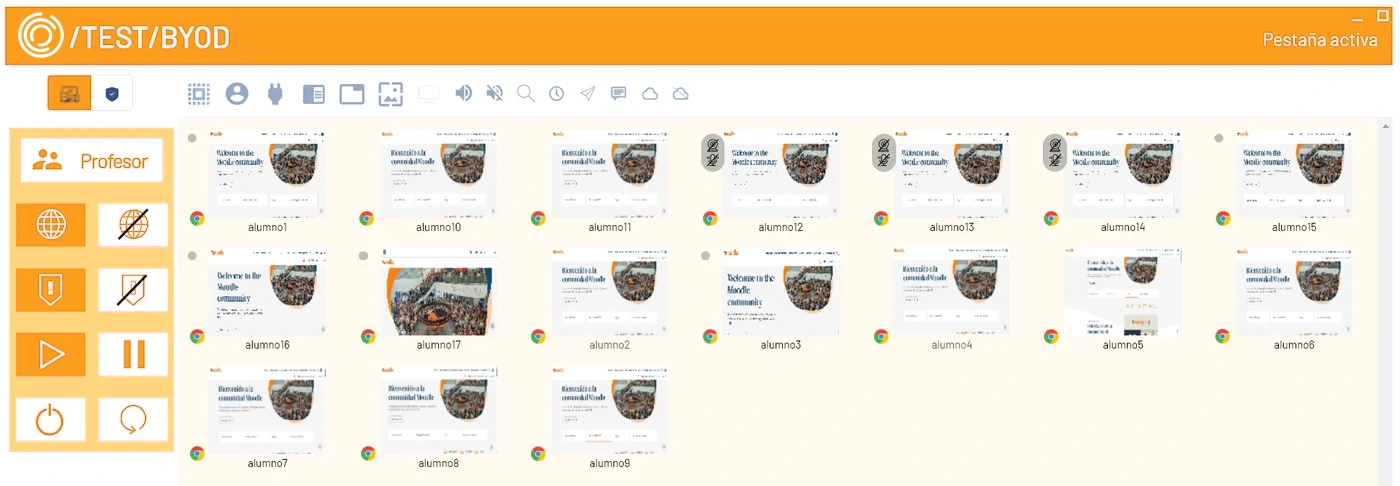Click the muted speaker icon

(494, 93)
